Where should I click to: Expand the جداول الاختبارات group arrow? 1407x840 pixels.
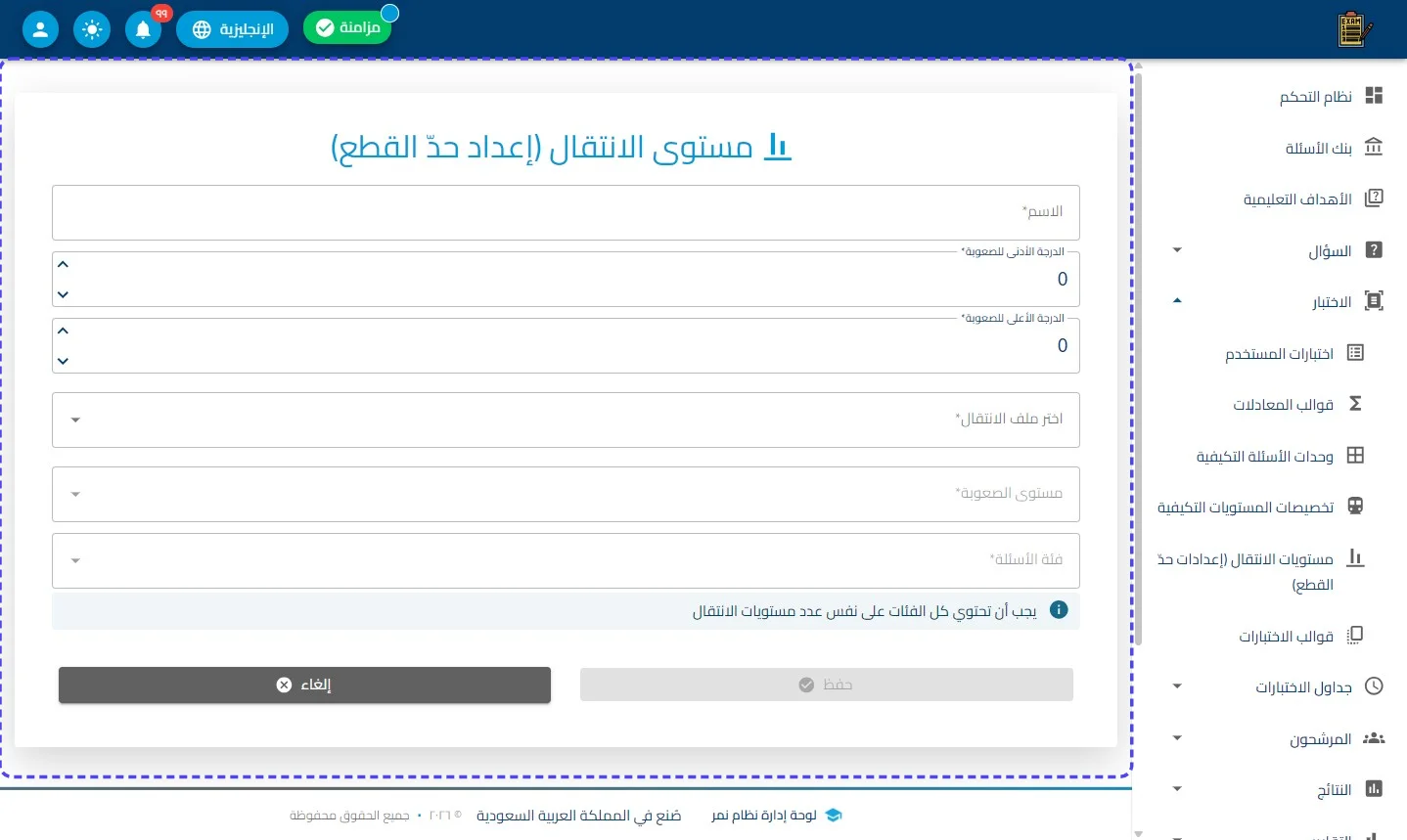(x=1177, y=686)
